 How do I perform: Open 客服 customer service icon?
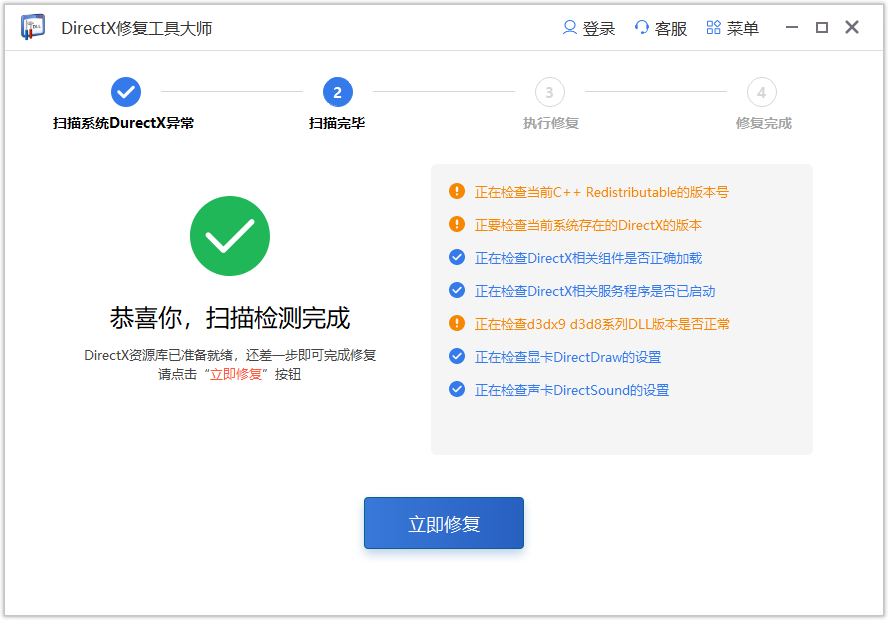[x=640, y=28]
